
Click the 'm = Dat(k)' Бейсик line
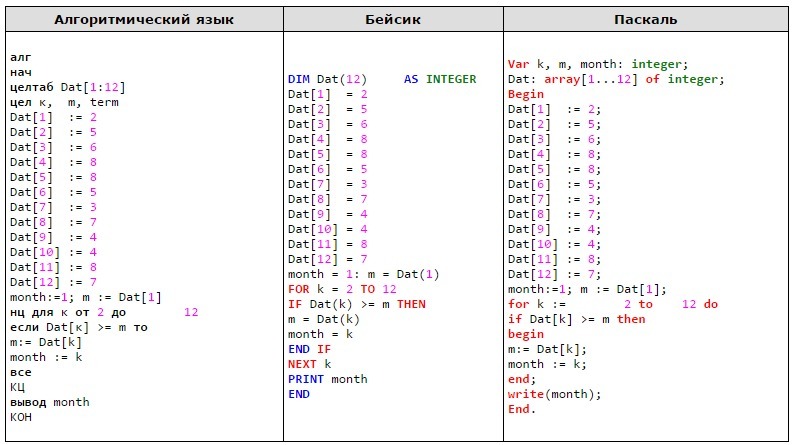(324, 319)
